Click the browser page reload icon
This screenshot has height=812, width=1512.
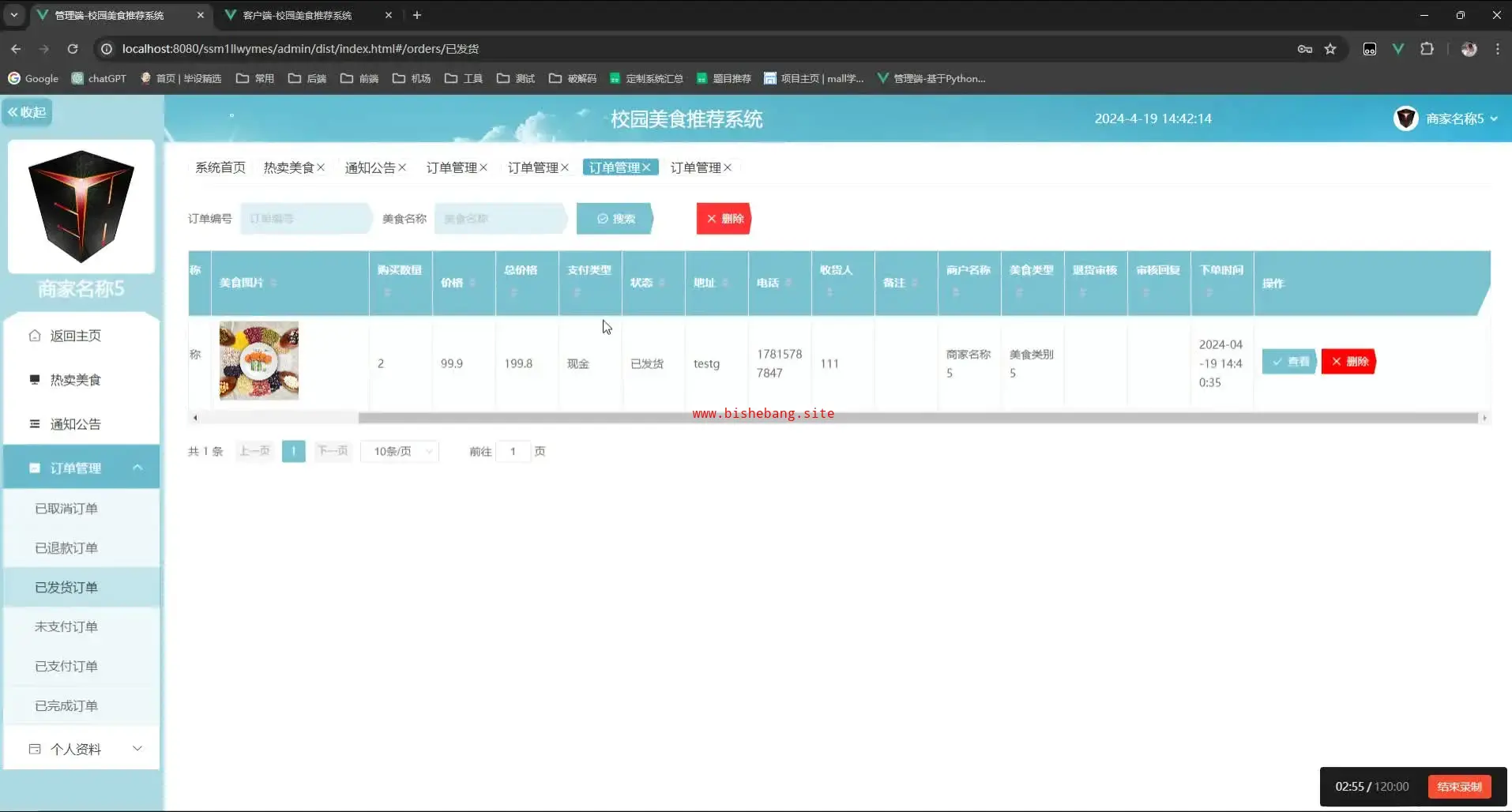pyautogui.click(x=73, y=49)
